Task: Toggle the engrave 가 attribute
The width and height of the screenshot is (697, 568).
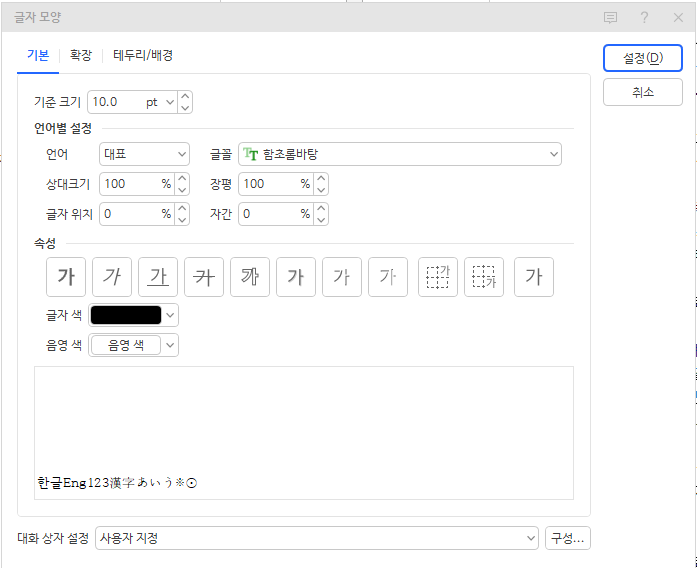Action: [388, 277]
